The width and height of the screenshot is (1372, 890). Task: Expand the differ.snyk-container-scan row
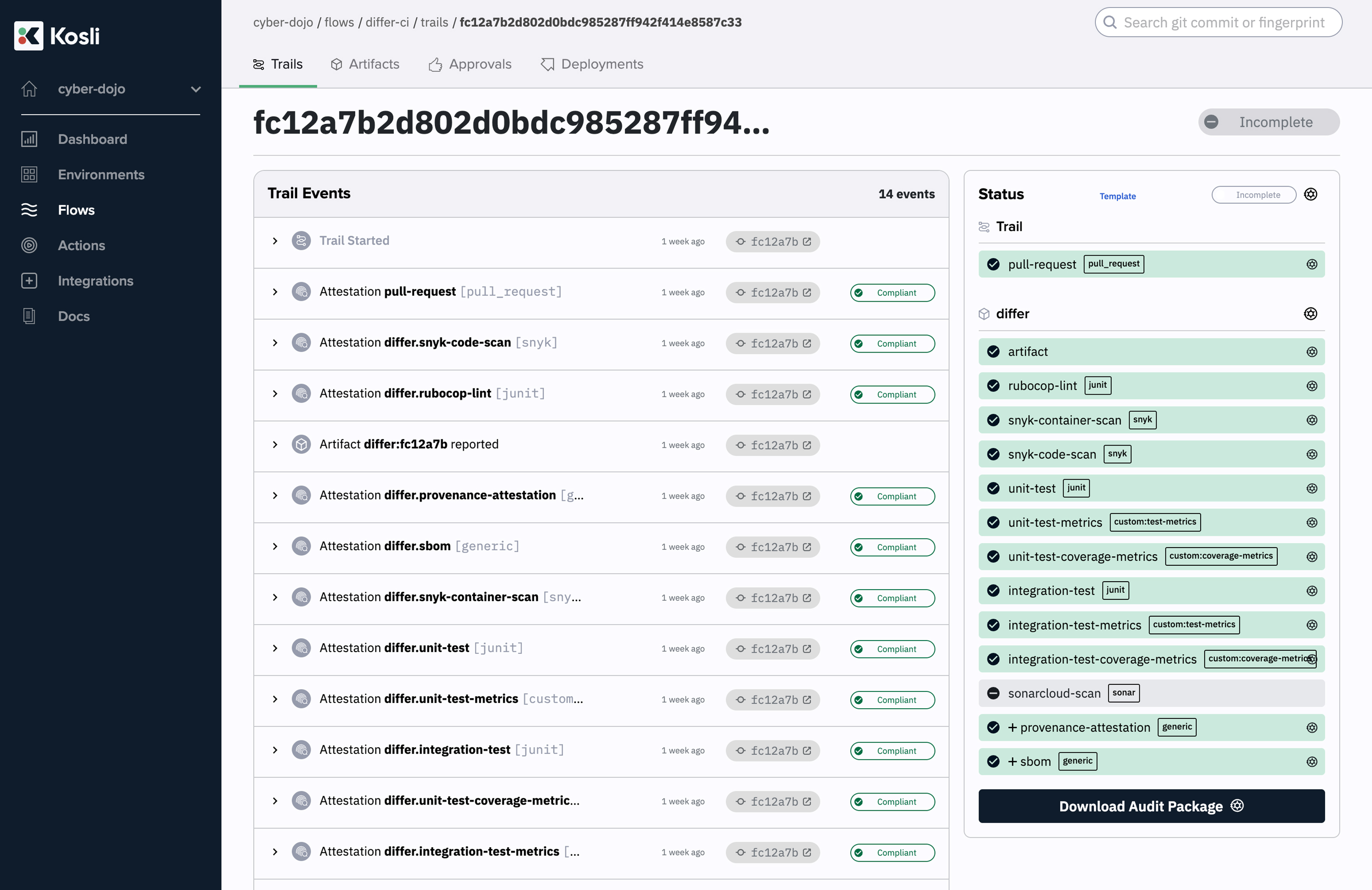click(x=275, y=597)
